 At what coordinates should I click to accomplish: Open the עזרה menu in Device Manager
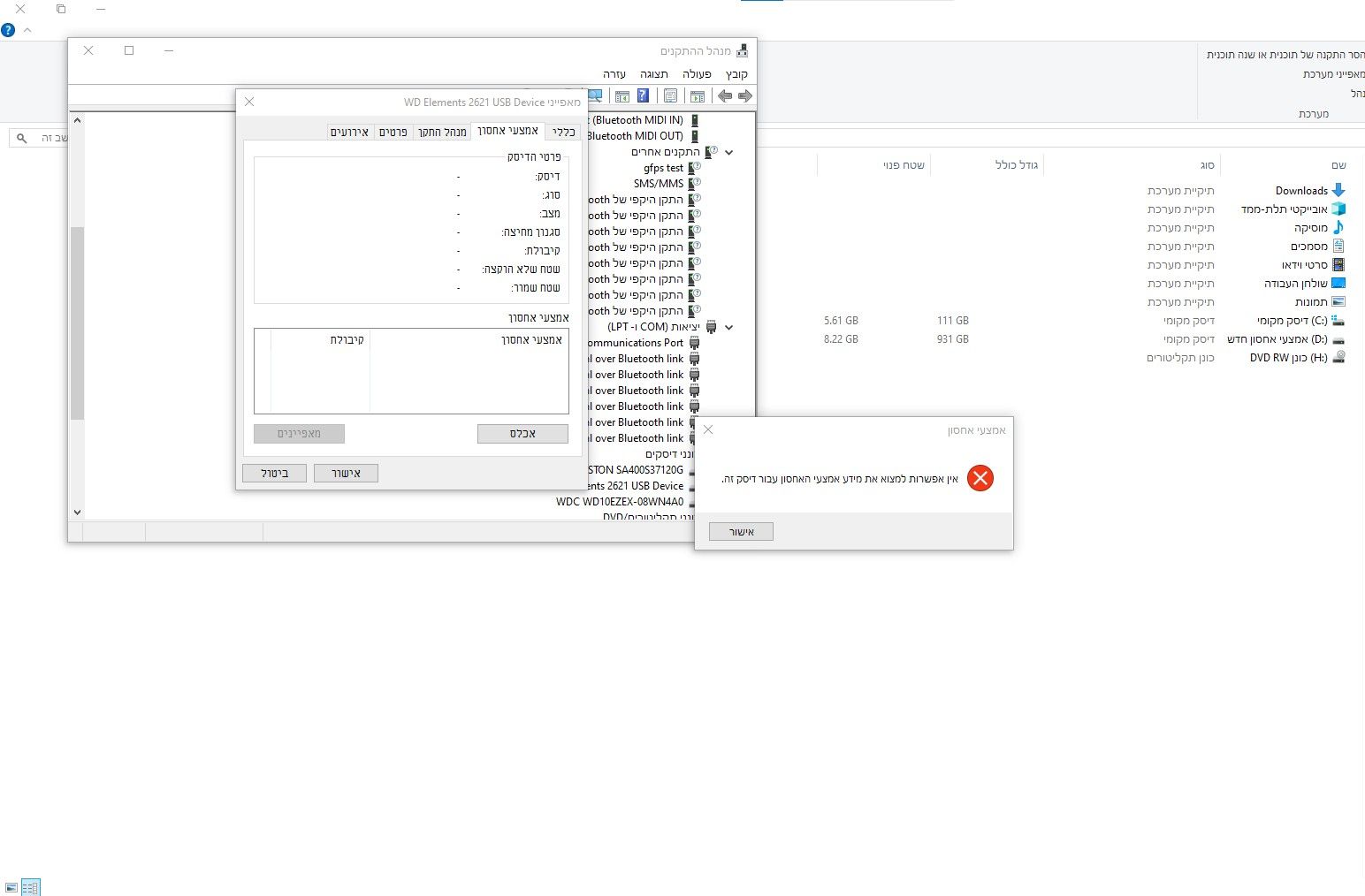pos(614,74)
